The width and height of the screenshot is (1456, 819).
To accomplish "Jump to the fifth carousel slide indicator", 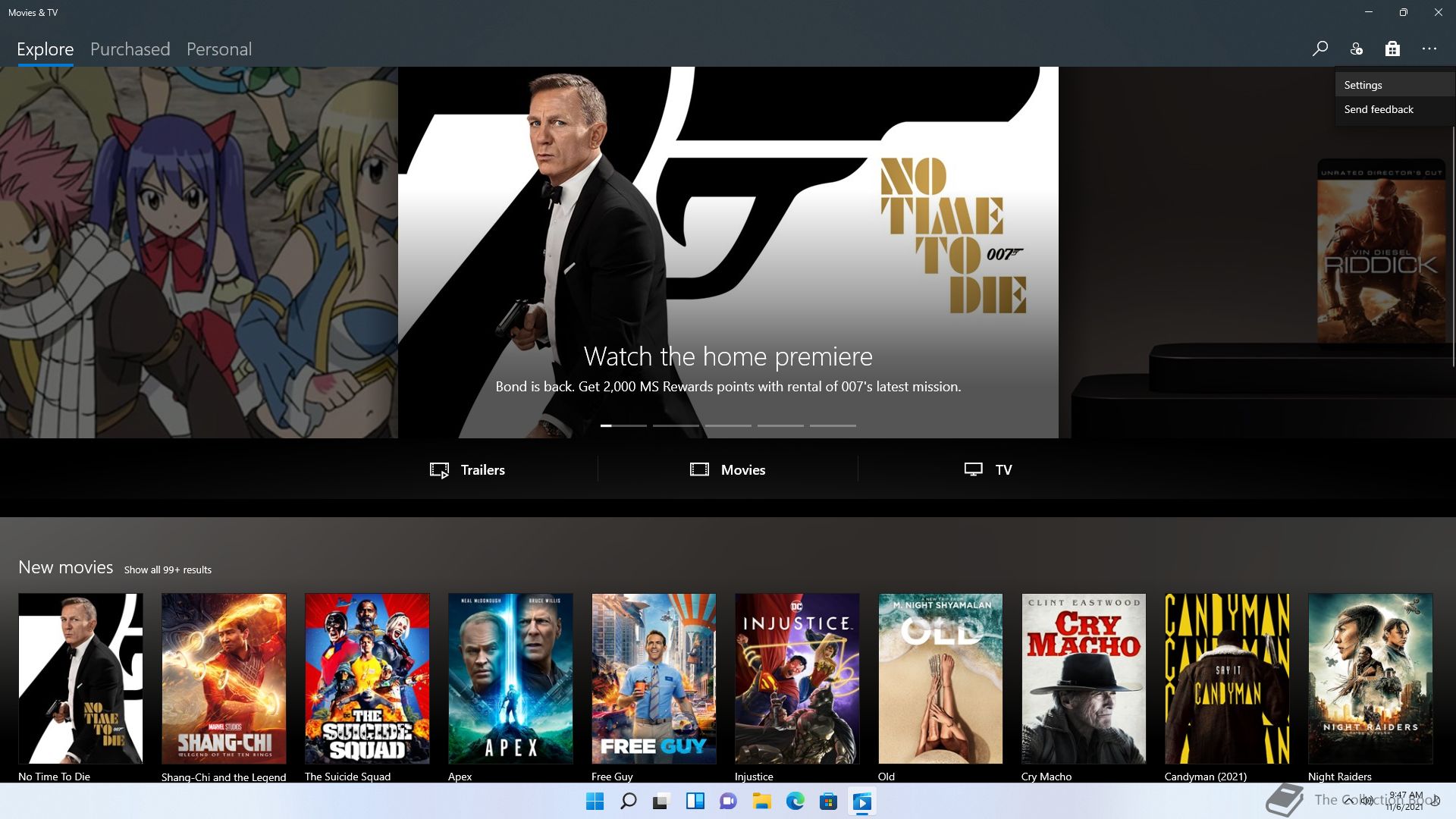I will pyautogui.click(x=833, y=425).
